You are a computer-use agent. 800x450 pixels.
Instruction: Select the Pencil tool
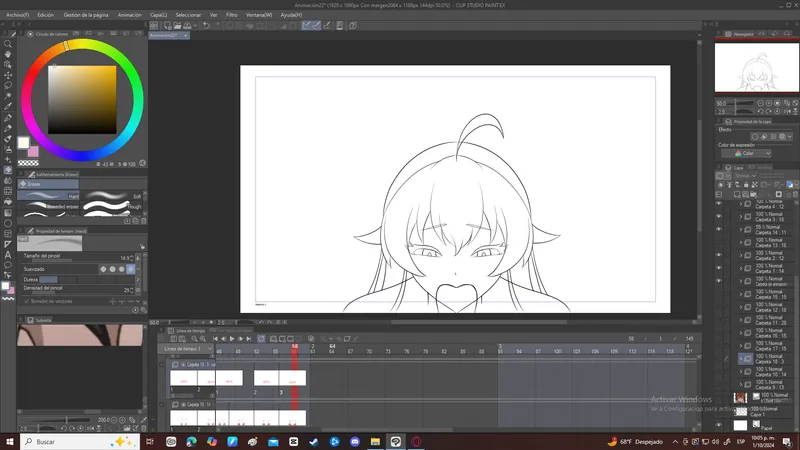[8, 128]
